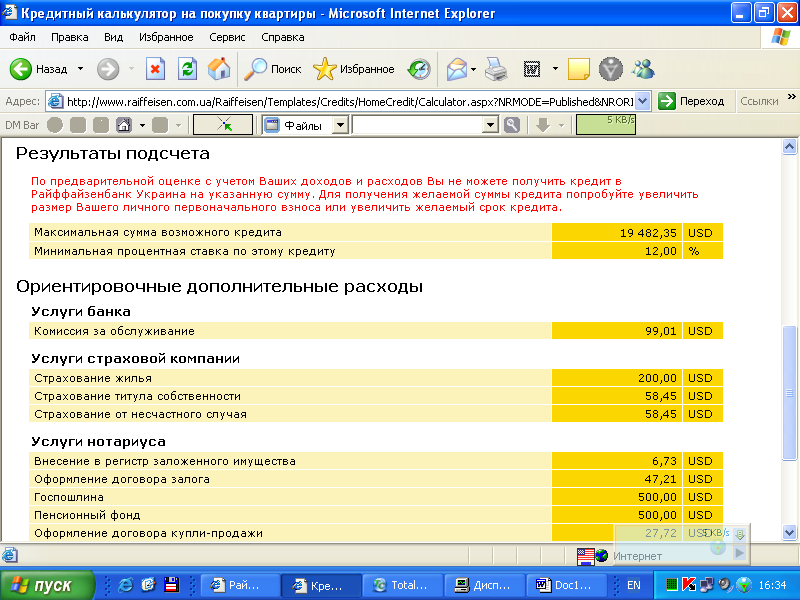Click the page icon in address bar
Screen dimensions: 800x600
click(55, 102)
